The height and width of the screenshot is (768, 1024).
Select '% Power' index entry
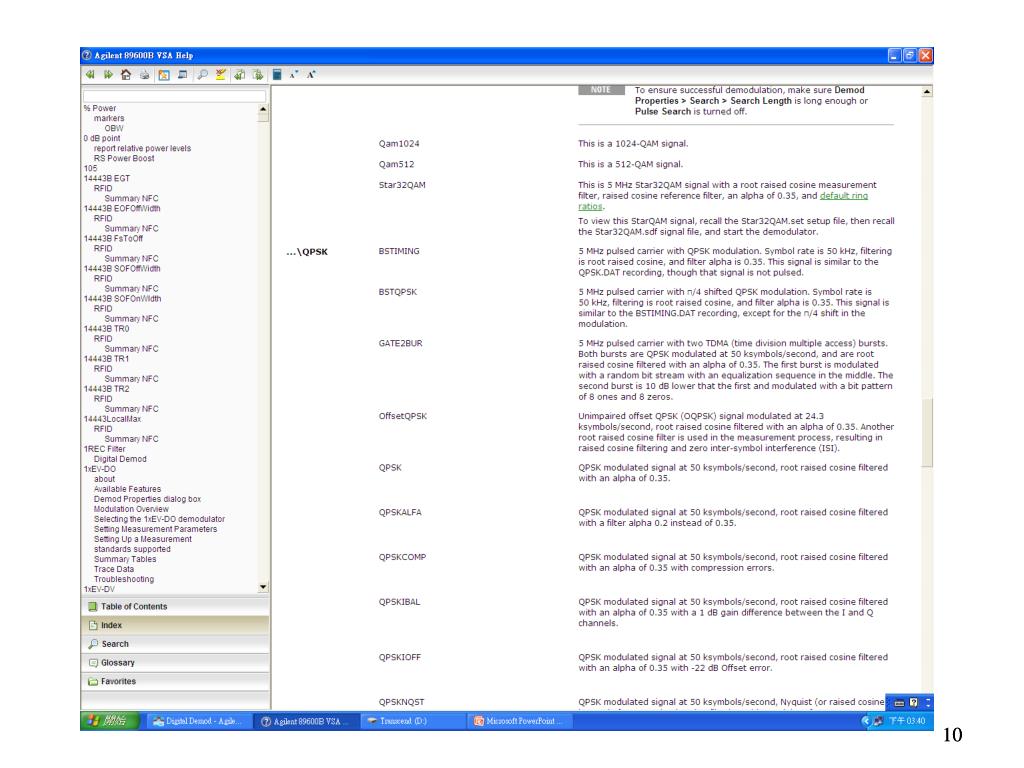(x=100, y=108)
